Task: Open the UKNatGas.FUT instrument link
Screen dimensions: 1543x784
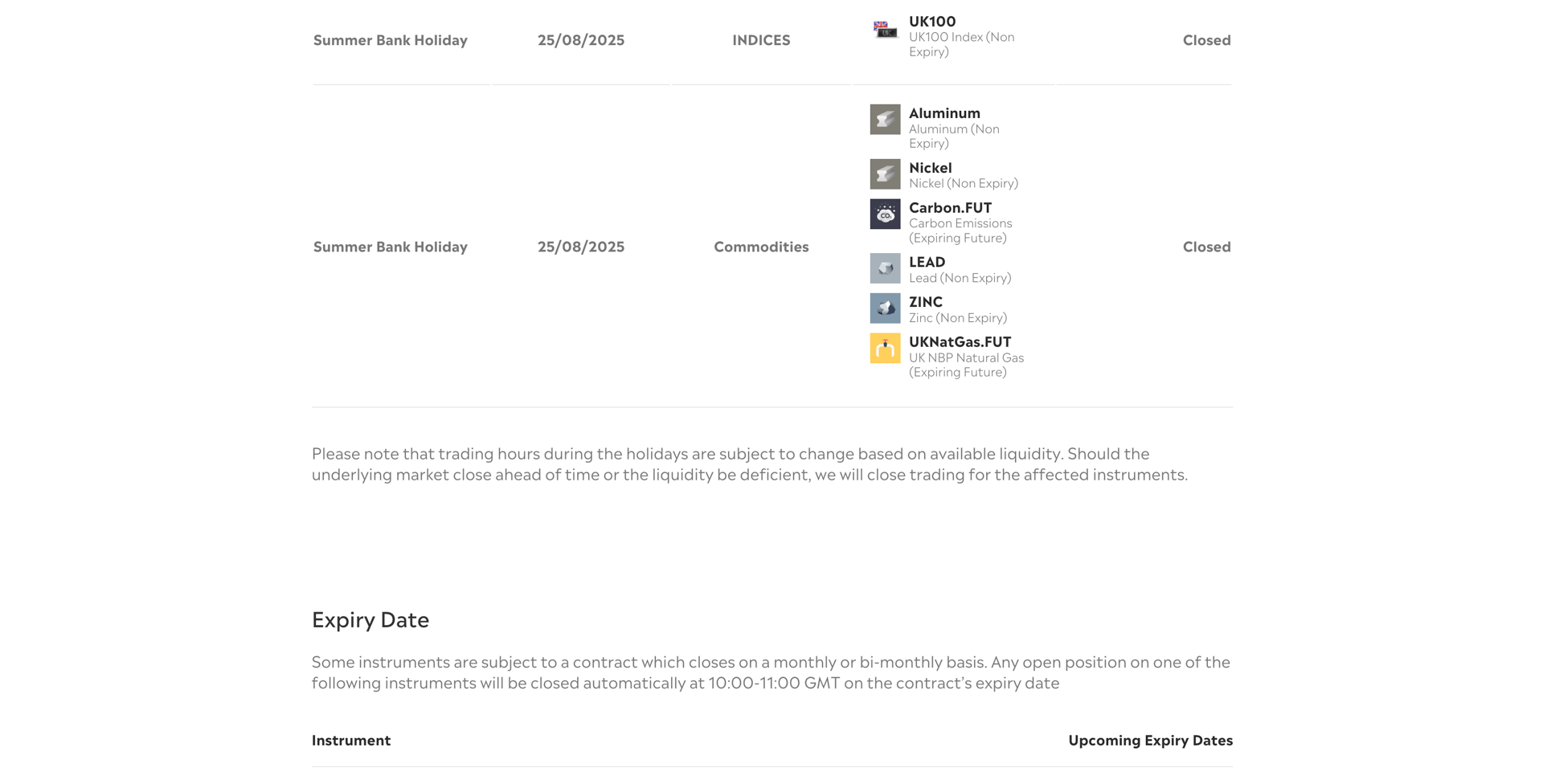Action: (960, 342)
